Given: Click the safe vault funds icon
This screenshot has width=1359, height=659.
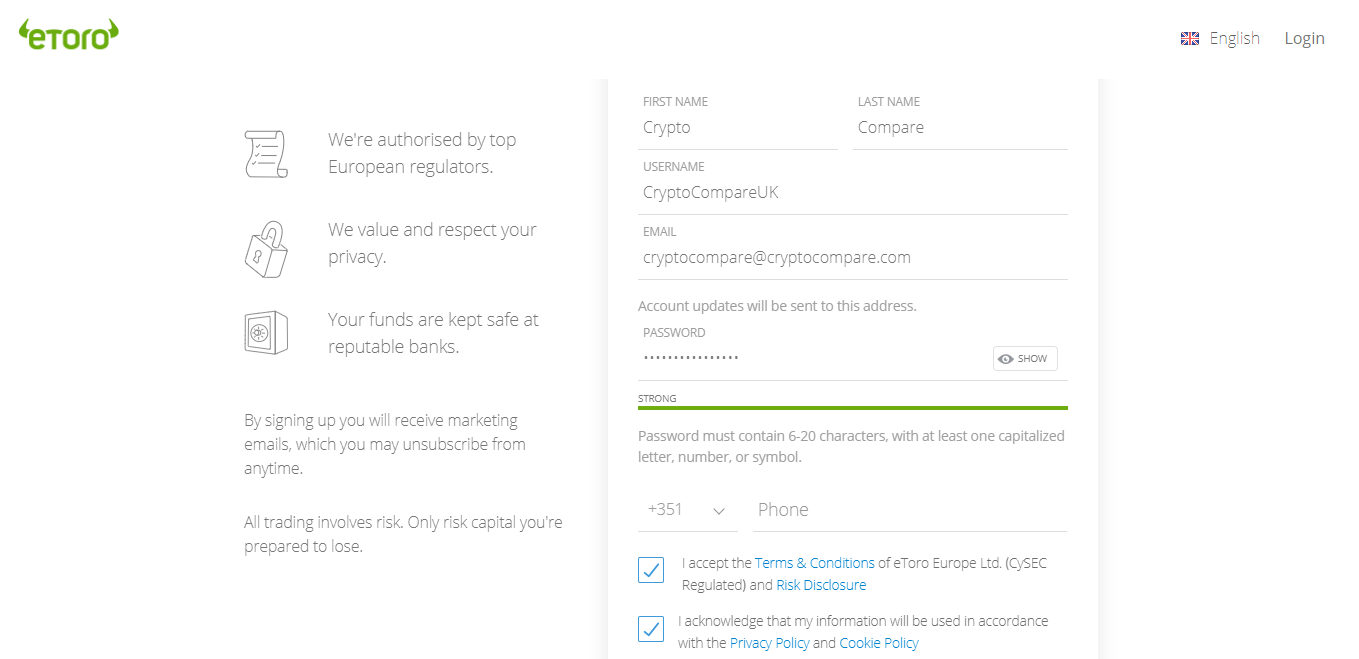Looking at the screenshot, I should [x=266, y=333].
